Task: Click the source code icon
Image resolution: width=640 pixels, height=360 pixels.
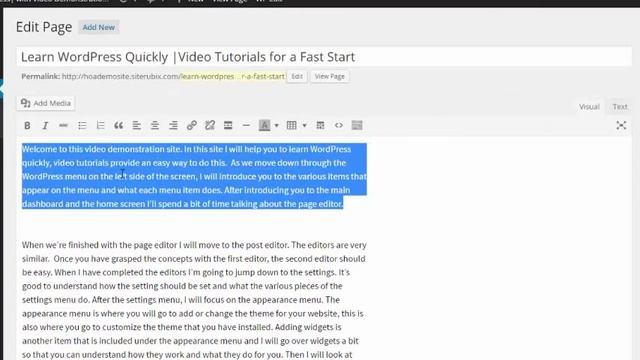Action: tap(339, 125)
